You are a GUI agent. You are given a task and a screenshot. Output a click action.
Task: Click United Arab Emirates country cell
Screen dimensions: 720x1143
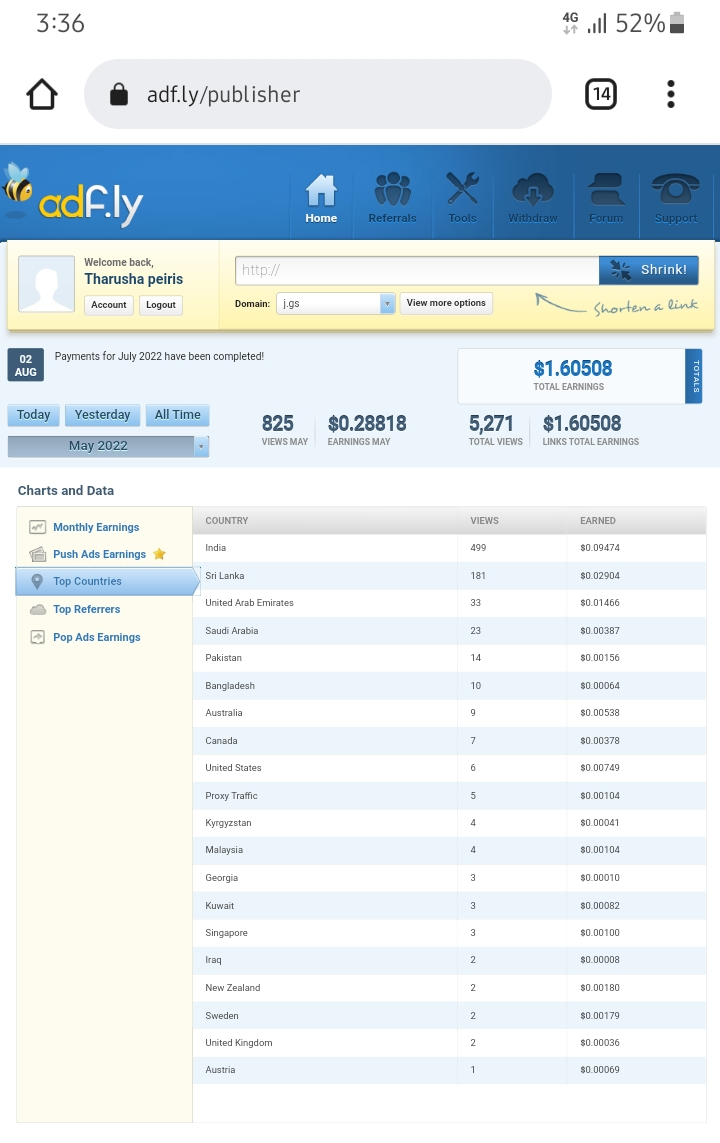coord(249,603)
